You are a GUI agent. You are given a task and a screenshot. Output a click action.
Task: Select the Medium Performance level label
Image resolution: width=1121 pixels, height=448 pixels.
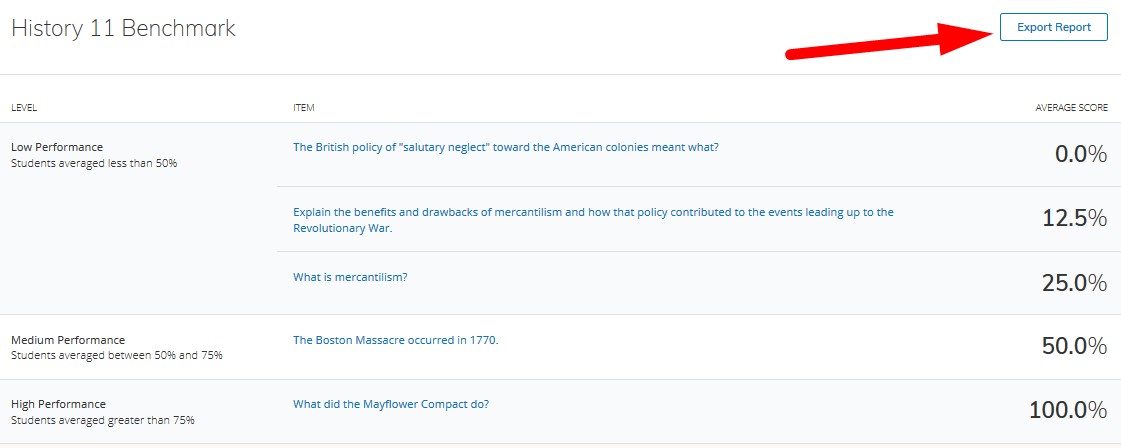(68, 340)
